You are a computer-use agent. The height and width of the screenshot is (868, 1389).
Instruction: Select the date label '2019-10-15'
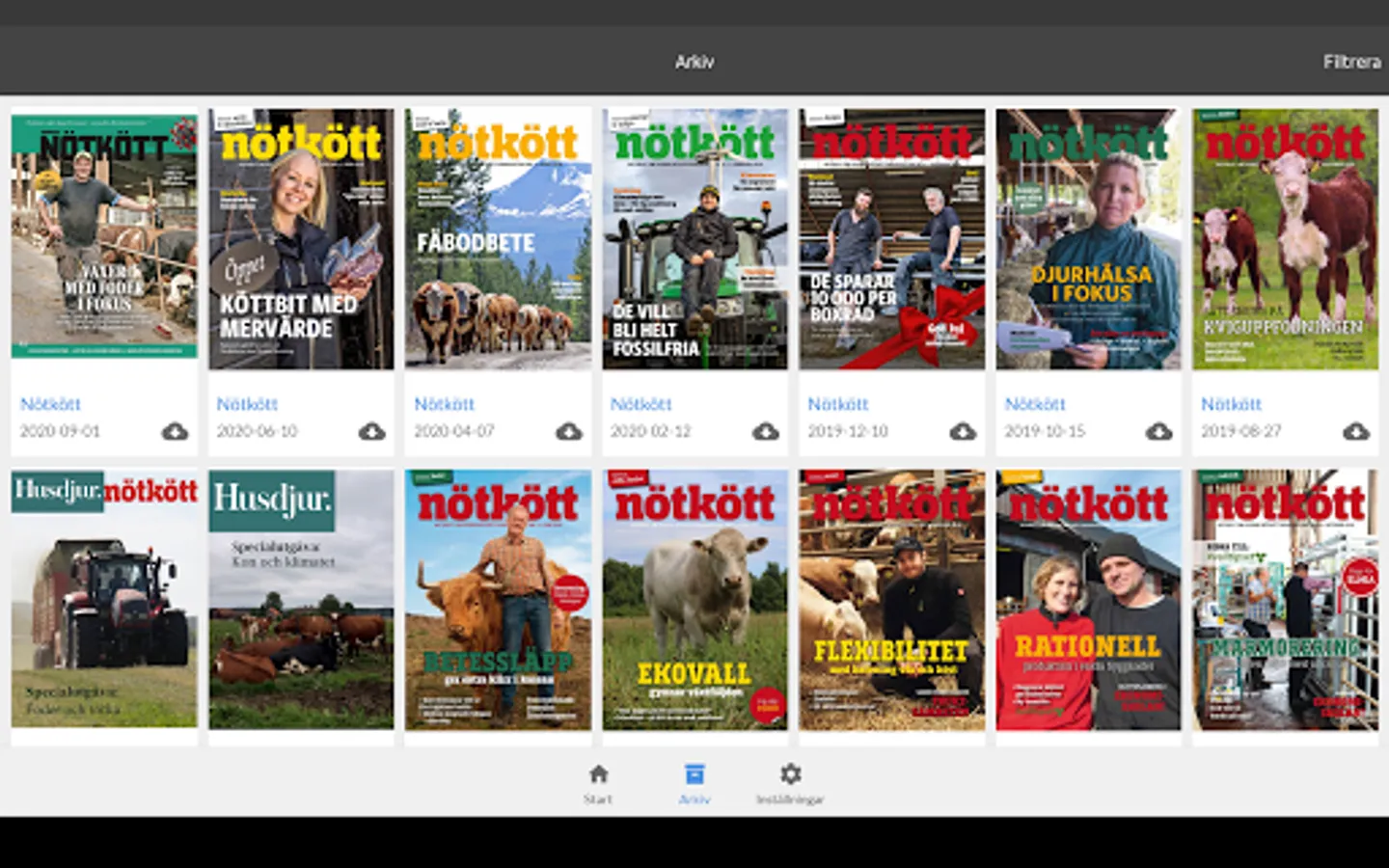click(1045, 431)
